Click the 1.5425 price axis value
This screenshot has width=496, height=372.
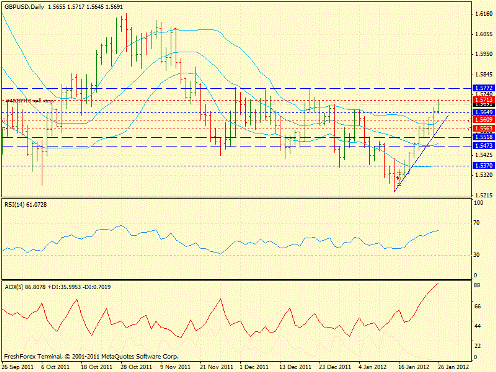point(484,155)
